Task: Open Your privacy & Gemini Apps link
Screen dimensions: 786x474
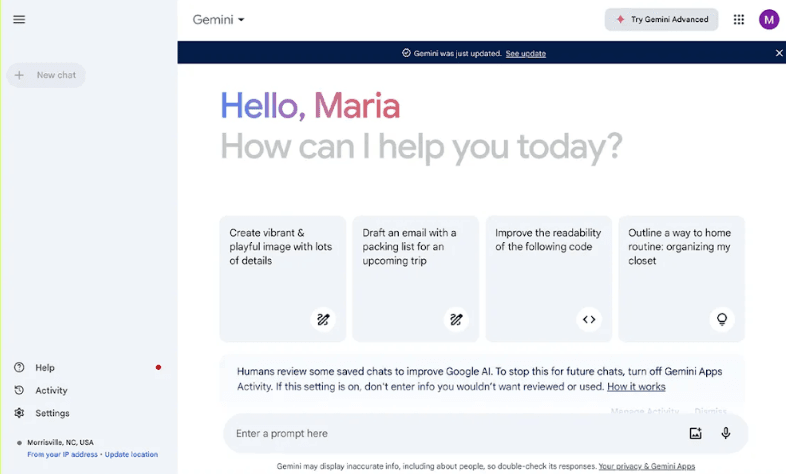Action: click(647, 466)
